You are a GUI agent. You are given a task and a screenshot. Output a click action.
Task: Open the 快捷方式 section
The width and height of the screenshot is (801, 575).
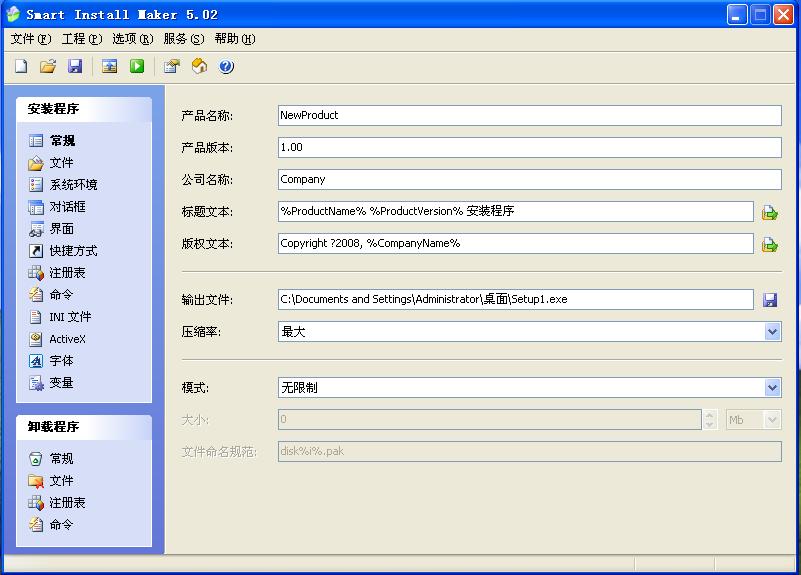click(63, 251)
